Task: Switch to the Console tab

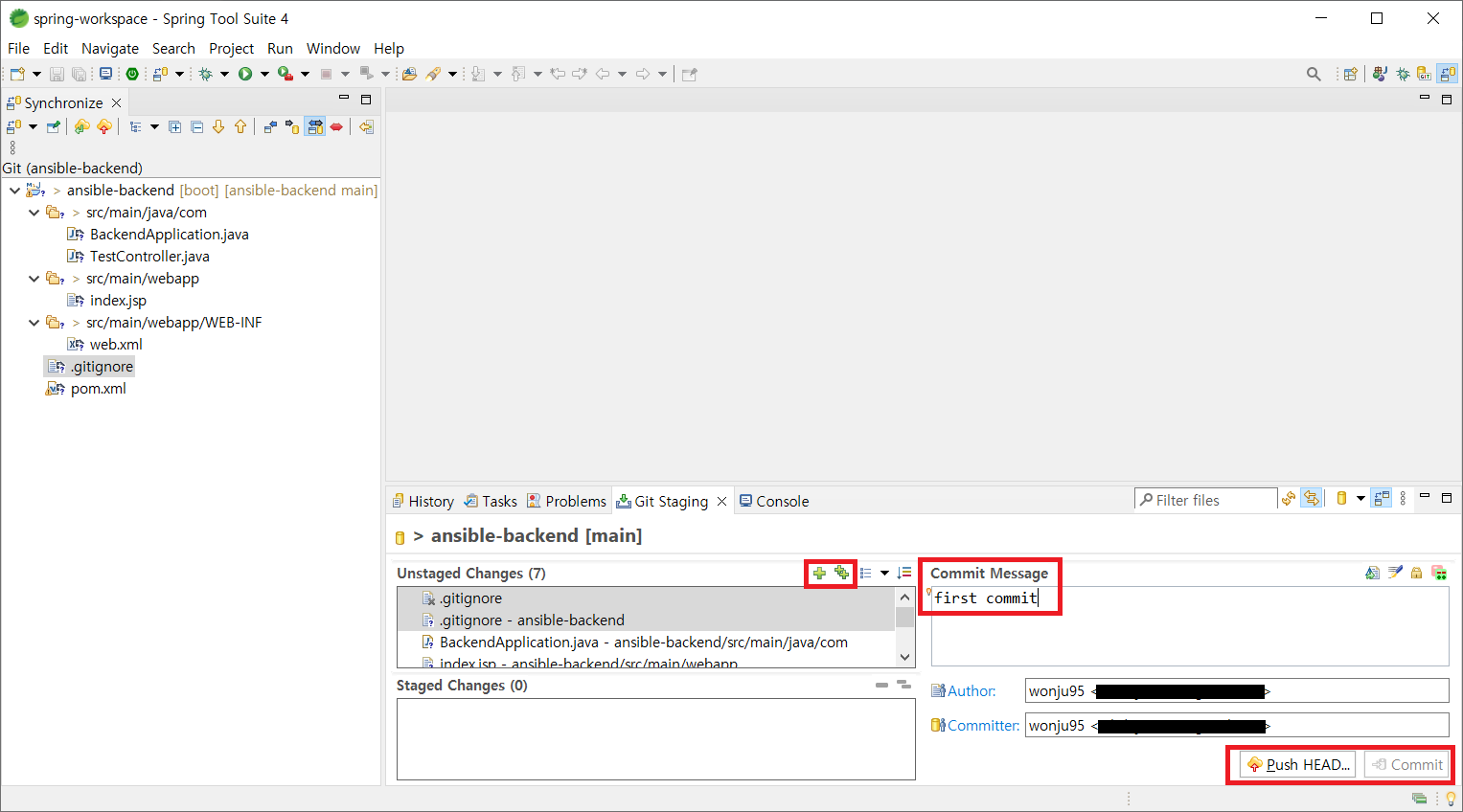Action: click(774, 501)
